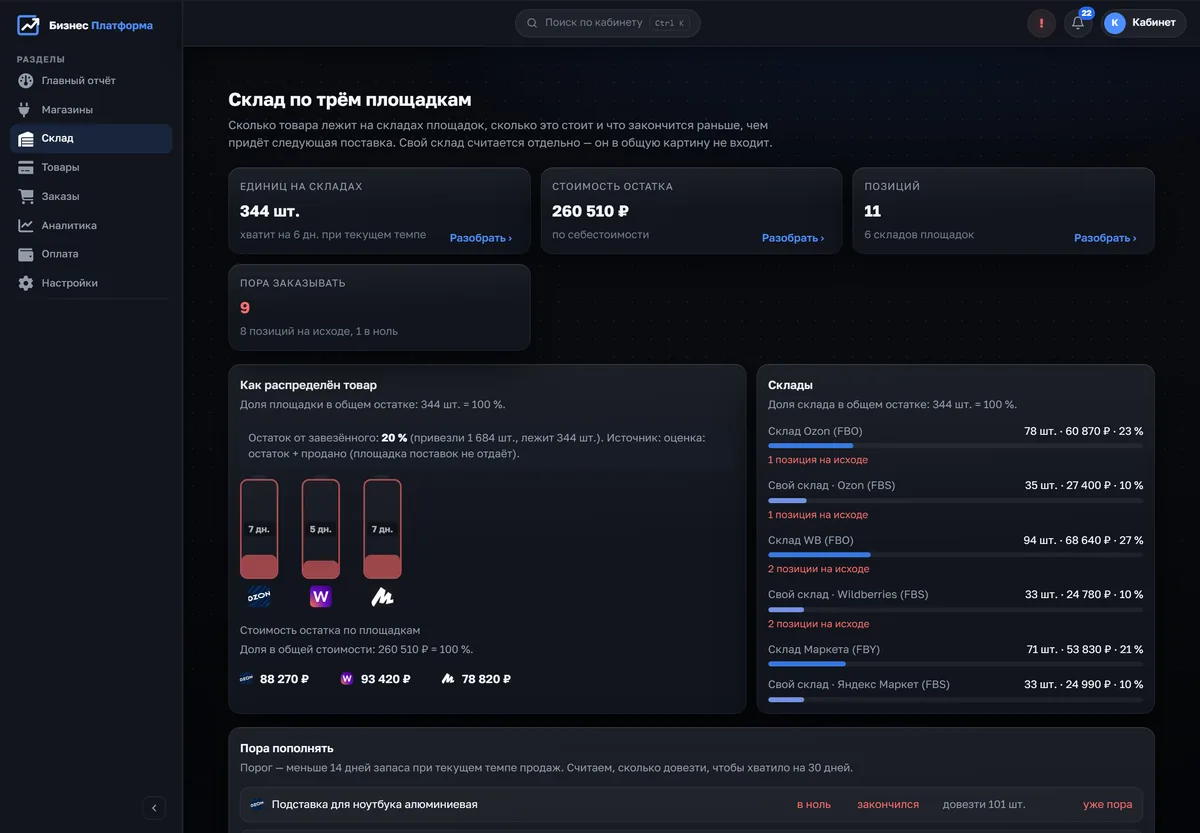Click the 344 шт. units value
This screenshot has width=1200, height=833.
[x=270, y=211]
